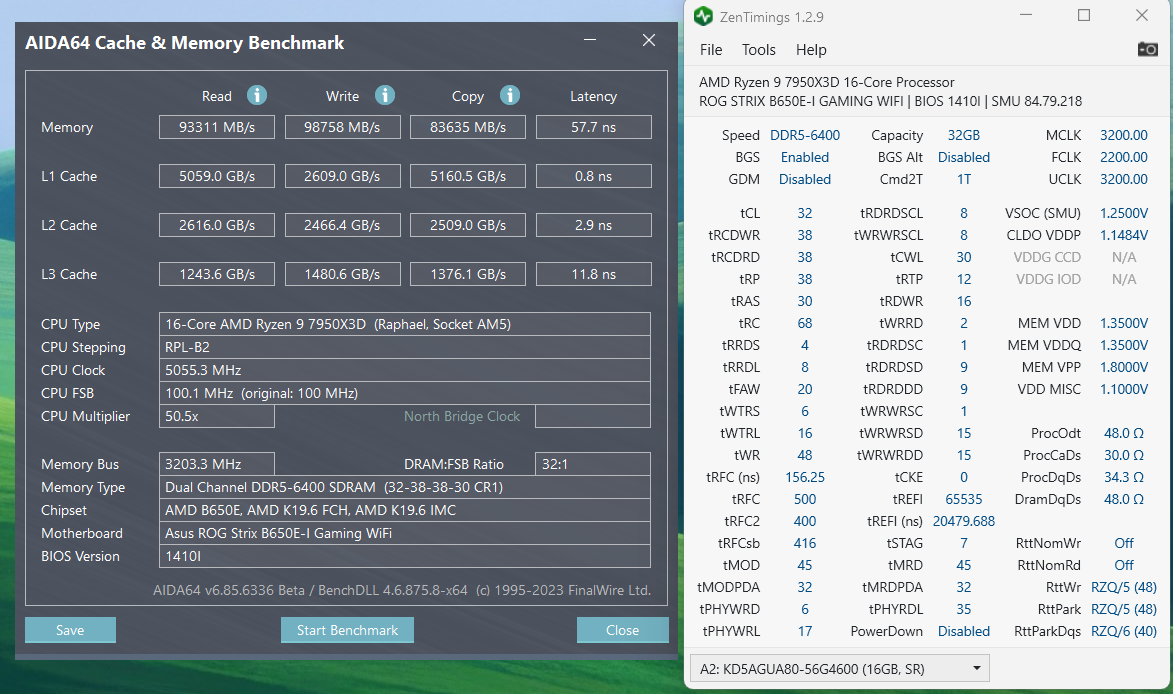Click the tREFI value 65535
Screen dimensions: 1173x694
(x=964, y=499)
